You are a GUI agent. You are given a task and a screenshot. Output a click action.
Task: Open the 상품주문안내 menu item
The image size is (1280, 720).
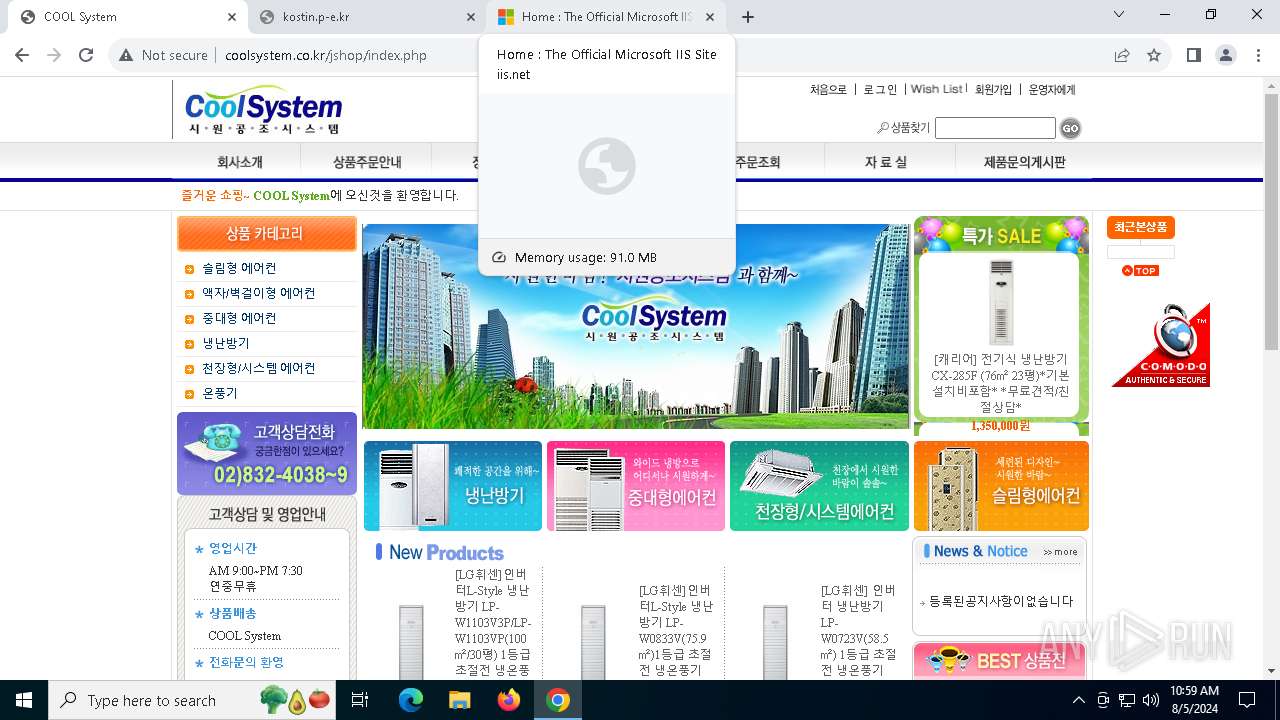pos(367,162)
